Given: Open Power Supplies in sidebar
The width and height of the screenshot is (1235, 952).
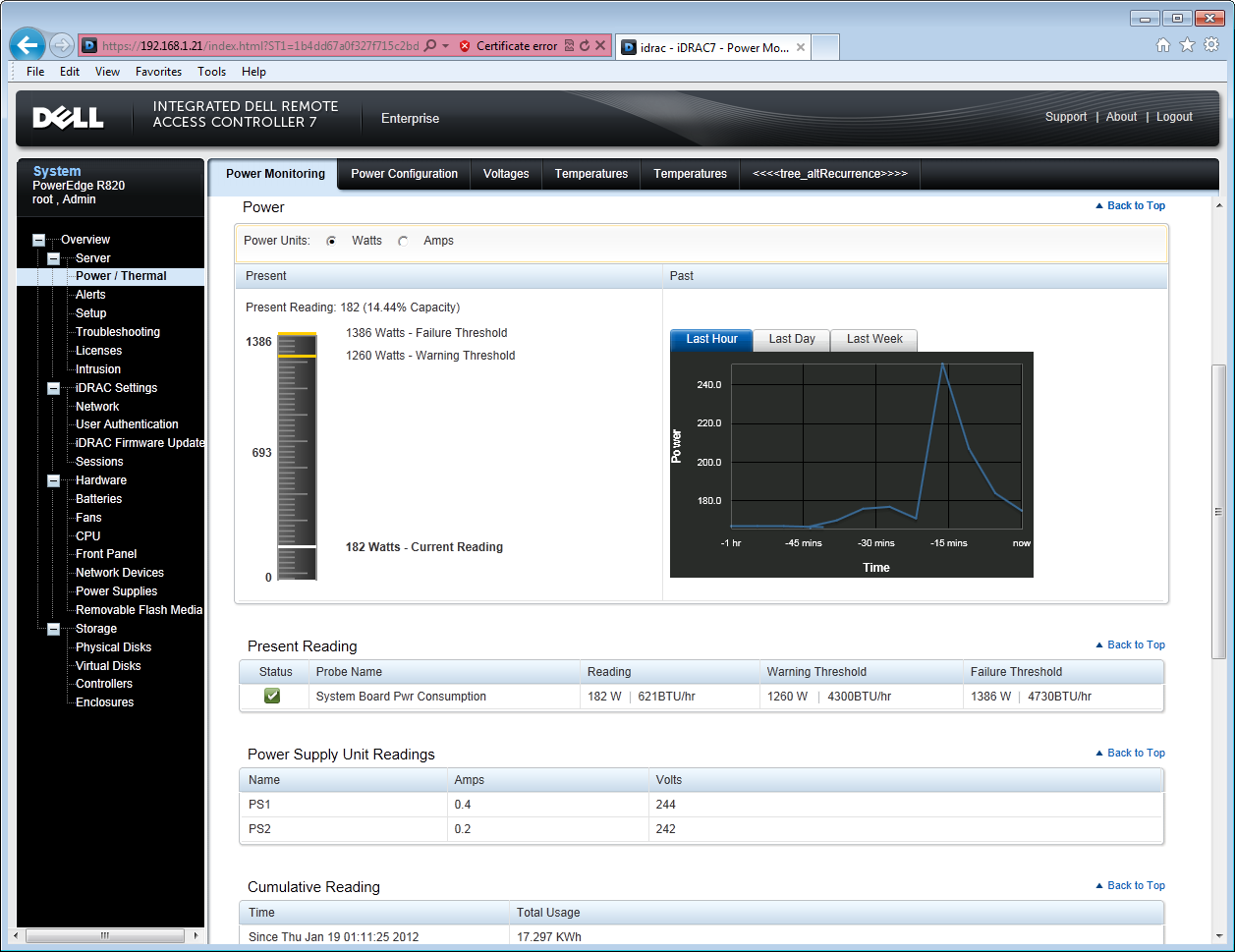Looking at the screenshot, I should [x=116, y=591].
